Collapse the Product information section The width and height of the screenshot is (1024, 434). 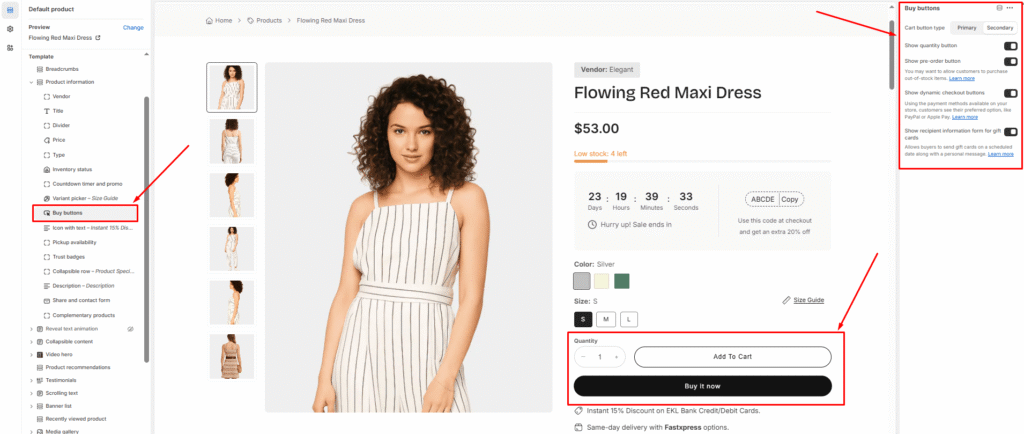tap(30, 82)
